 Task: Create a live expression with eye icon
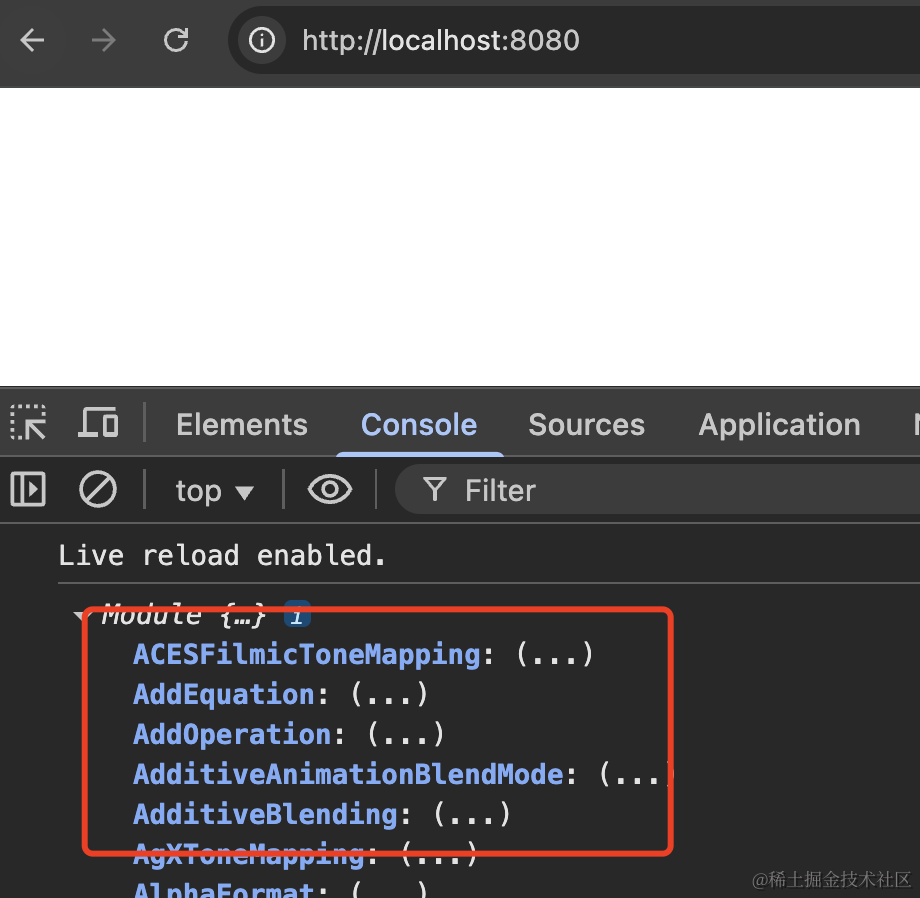click(330, 489)
